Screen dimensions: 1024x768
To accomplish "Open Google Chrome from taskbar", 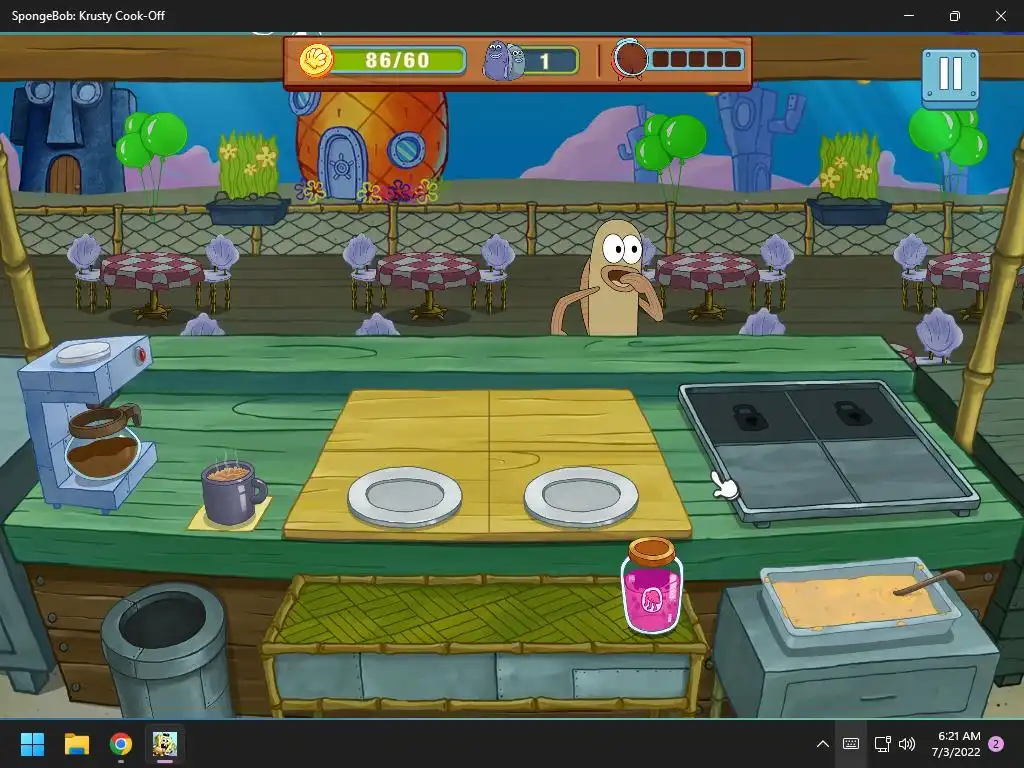I will 121,744.
